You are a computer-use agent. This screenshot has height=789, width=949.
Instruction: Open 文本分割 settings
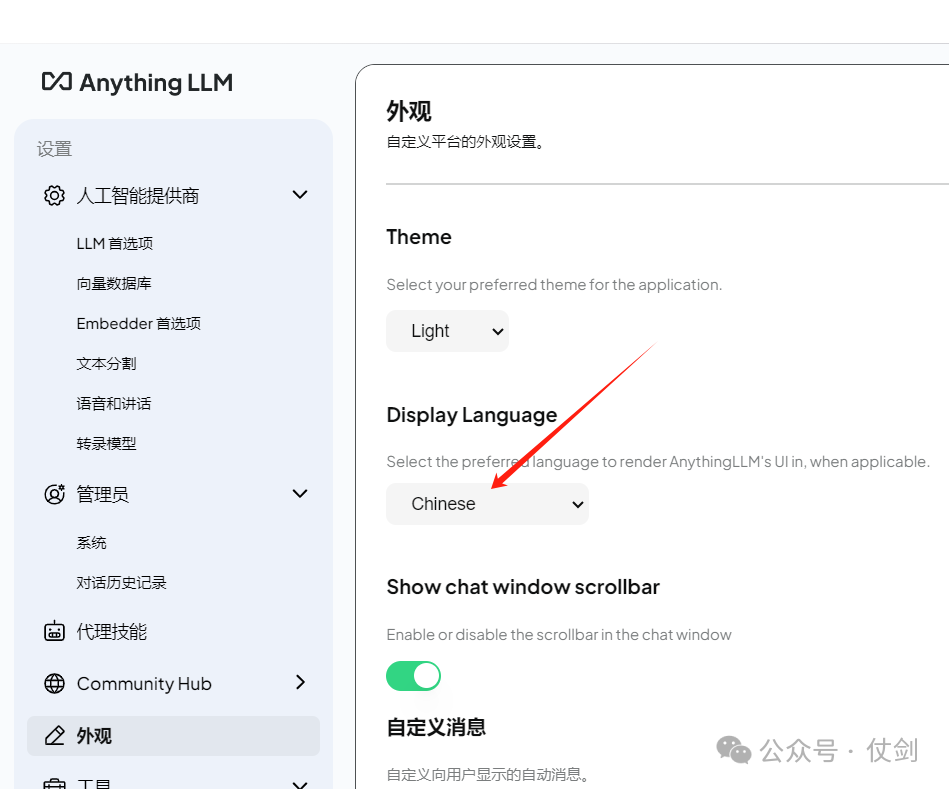click(x=106, y=364)
